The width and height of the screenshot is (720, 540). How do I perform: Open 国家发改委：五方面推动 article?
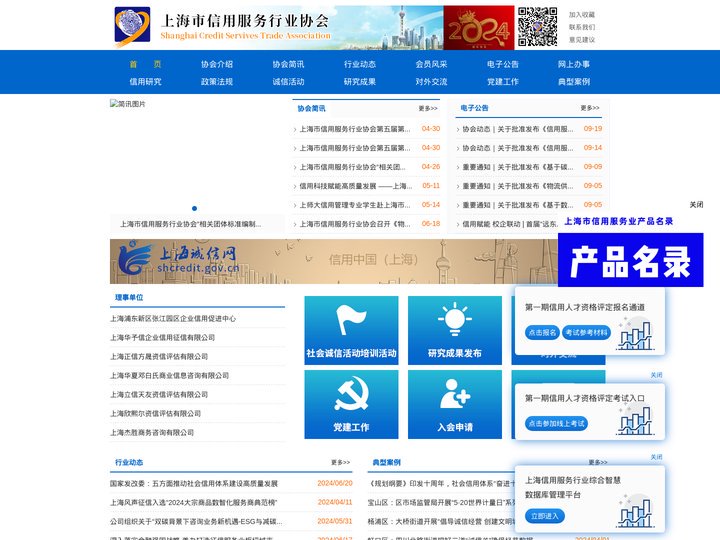click(x=194, y=484)
